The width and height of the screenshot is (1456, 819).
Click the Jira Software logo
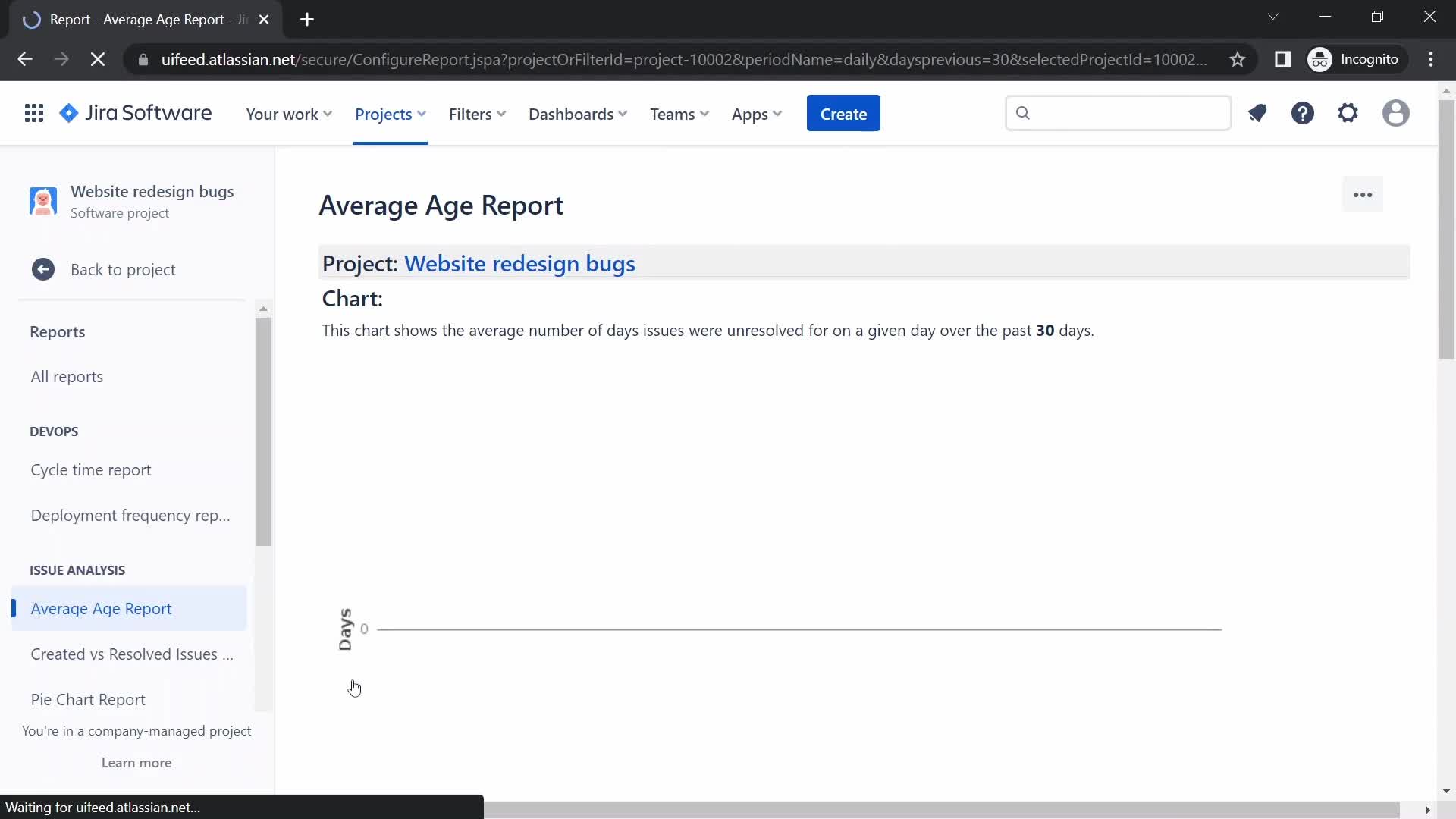(136, 114)
